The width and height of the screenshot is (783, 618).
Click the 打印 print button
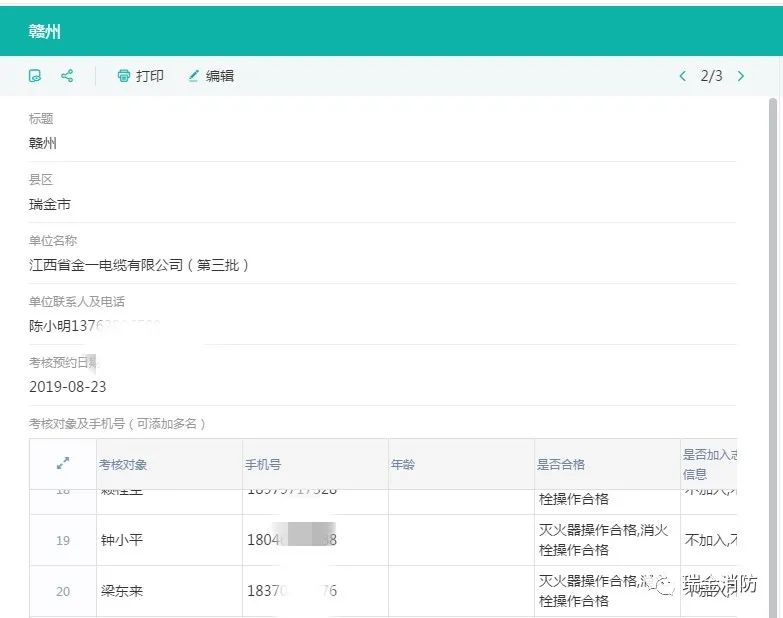pyautogui.click(x=140, y=76)
